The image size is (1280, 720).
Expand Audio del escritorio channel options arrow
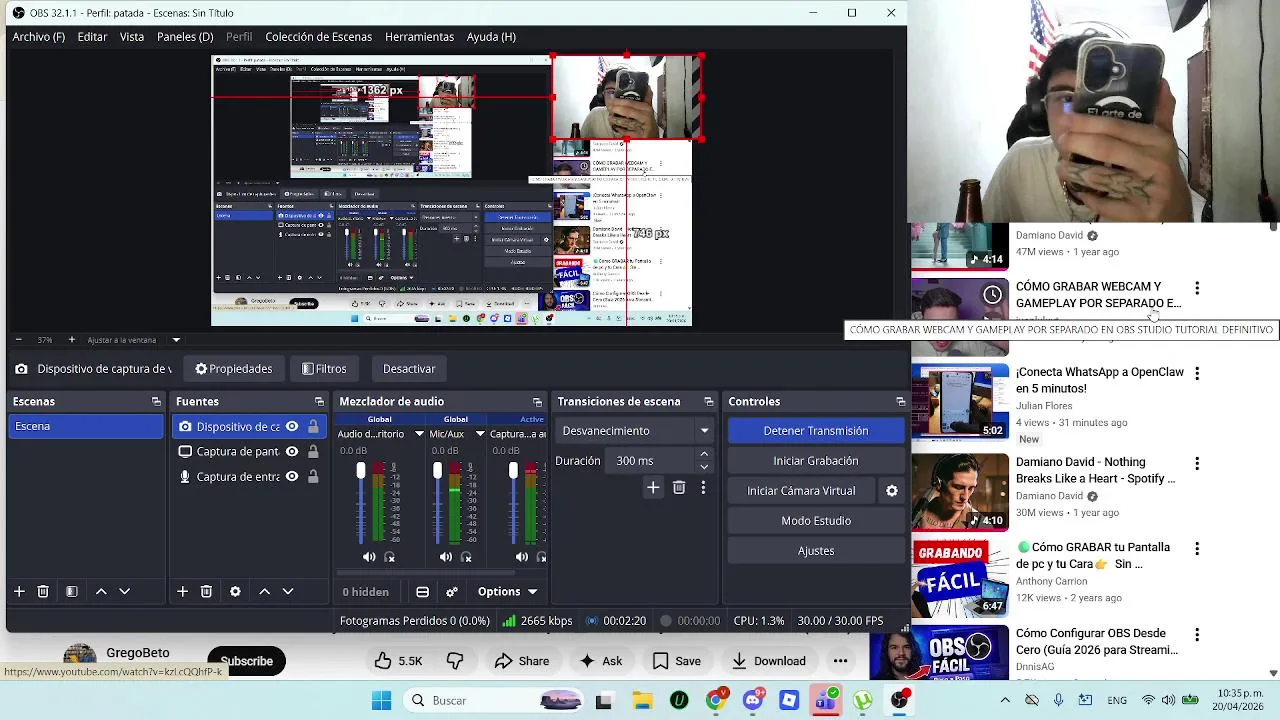pyautogui.click(x=418, y=434)
